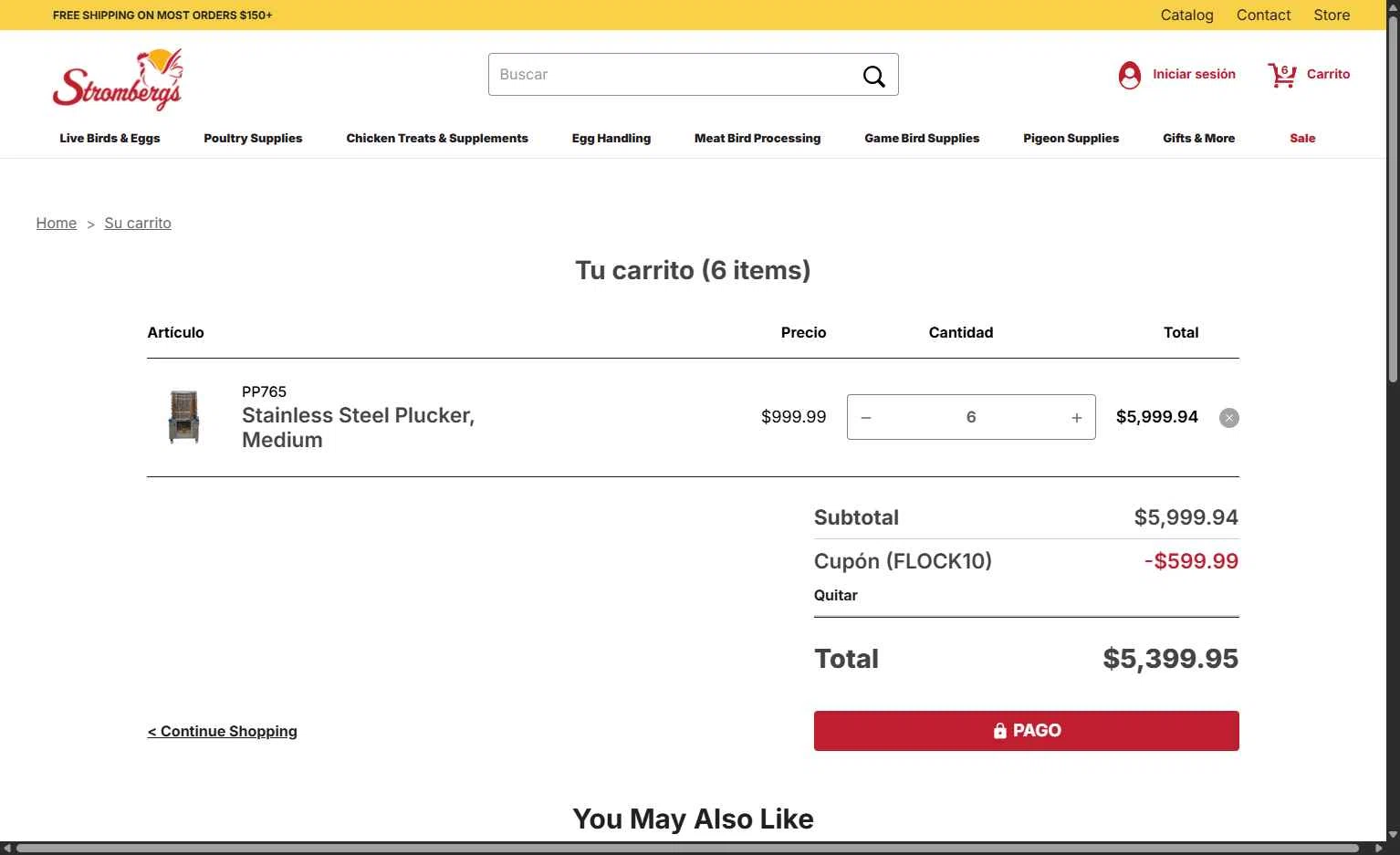Open the Game Bird Supplies menu
The image size is (1400, 855).
(x=922, y=139)
